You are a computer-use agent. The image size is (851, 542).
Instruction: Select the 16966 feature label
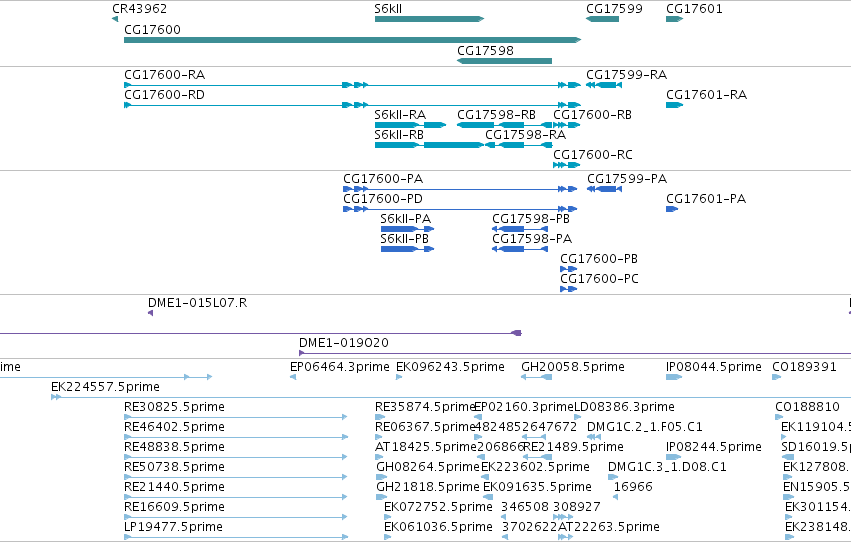(x=633, y=487)
